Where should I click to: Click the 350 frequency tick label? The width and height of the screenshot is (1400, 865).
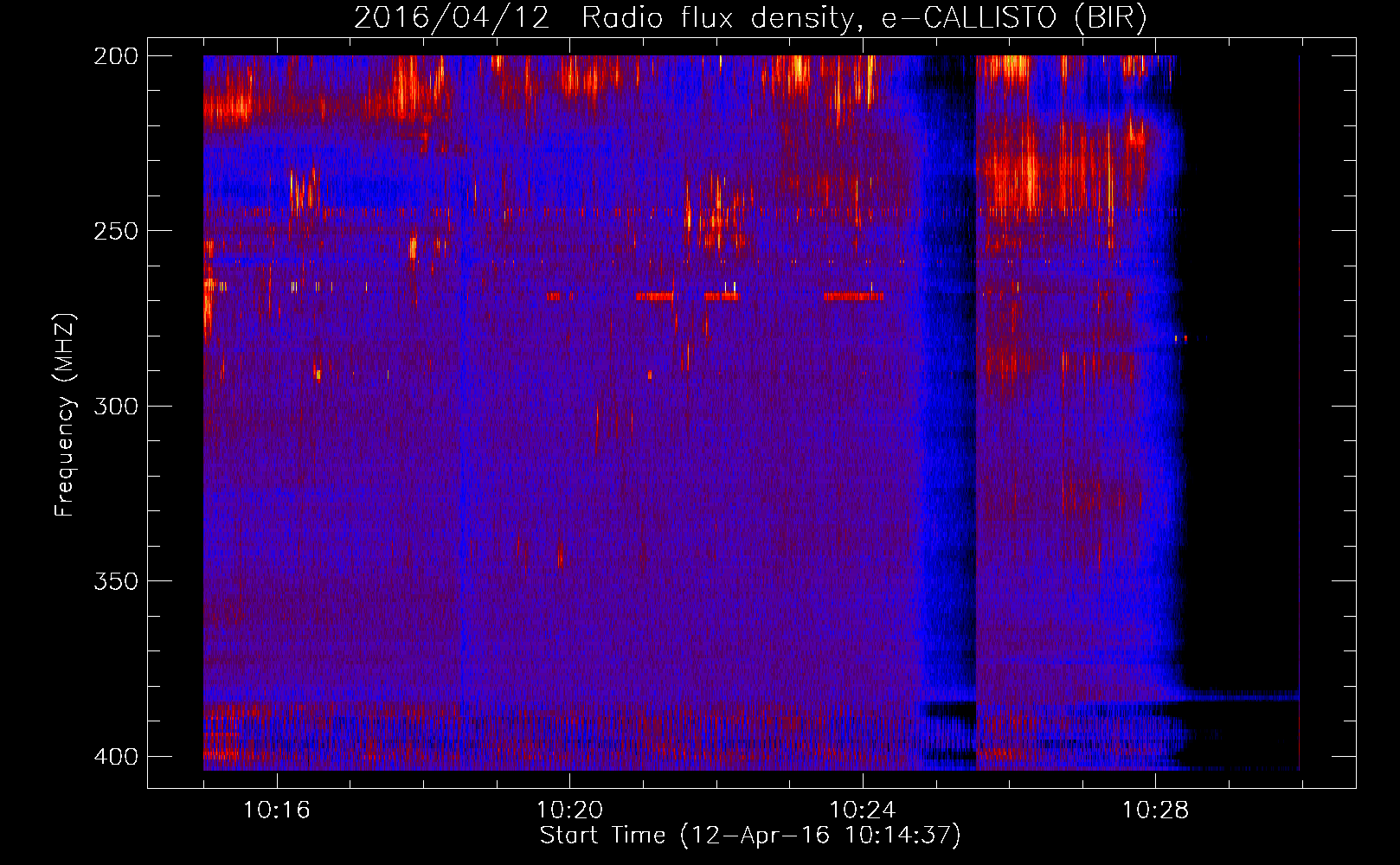click(116, 581)
